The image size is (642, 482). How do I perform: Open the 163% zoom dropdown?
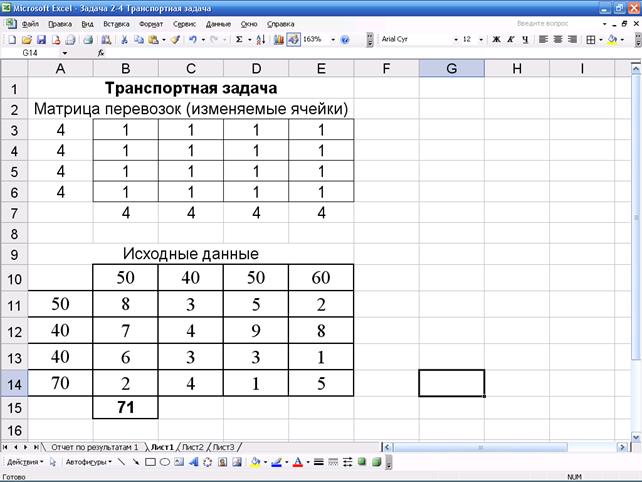click(333, 40)
